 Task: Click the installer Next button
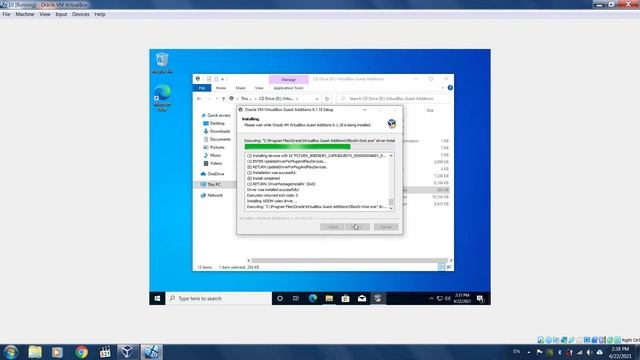[358, 227]
